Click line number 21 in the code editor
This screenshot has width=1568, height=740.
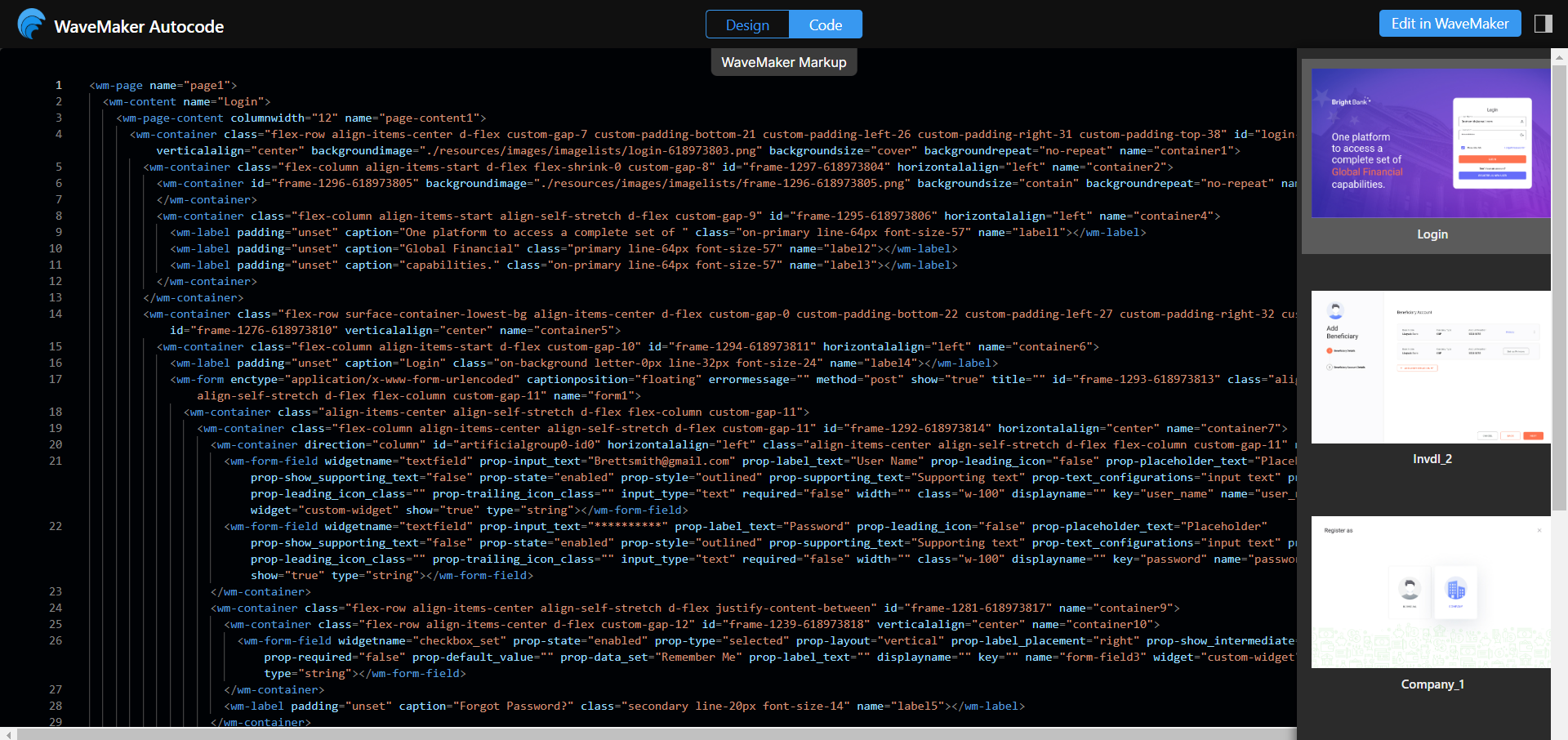pos(56,461)
